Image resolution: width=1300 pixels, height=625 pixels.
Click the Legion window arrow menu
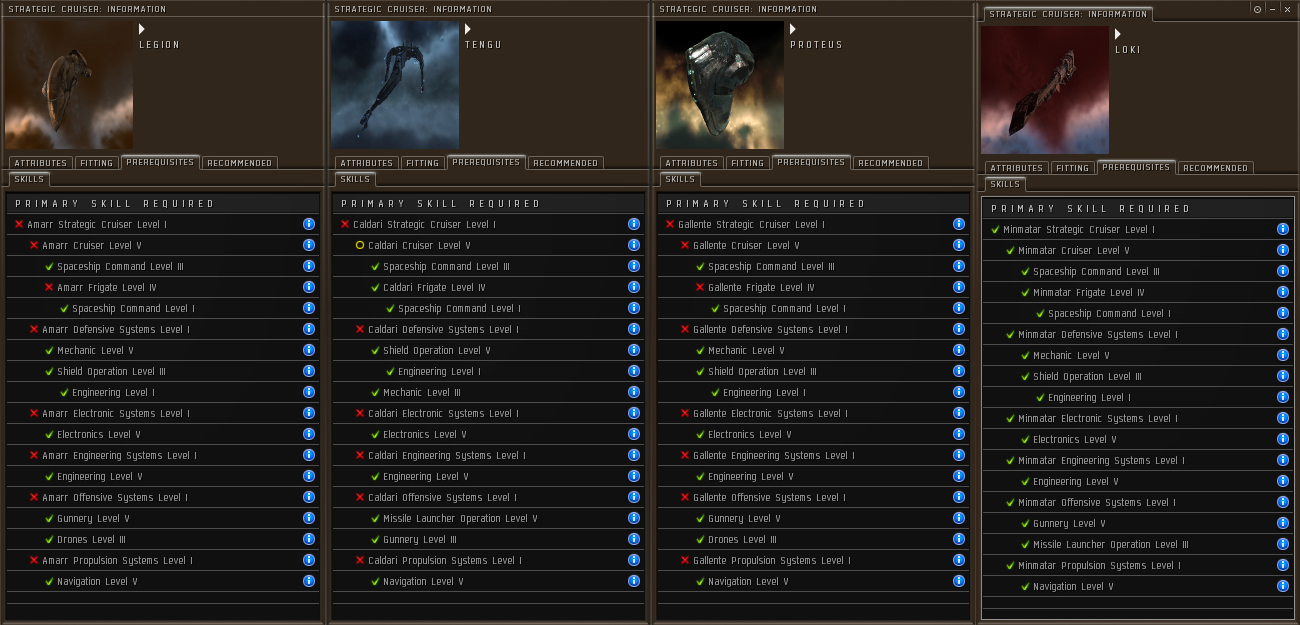click(x=142, y=29)
